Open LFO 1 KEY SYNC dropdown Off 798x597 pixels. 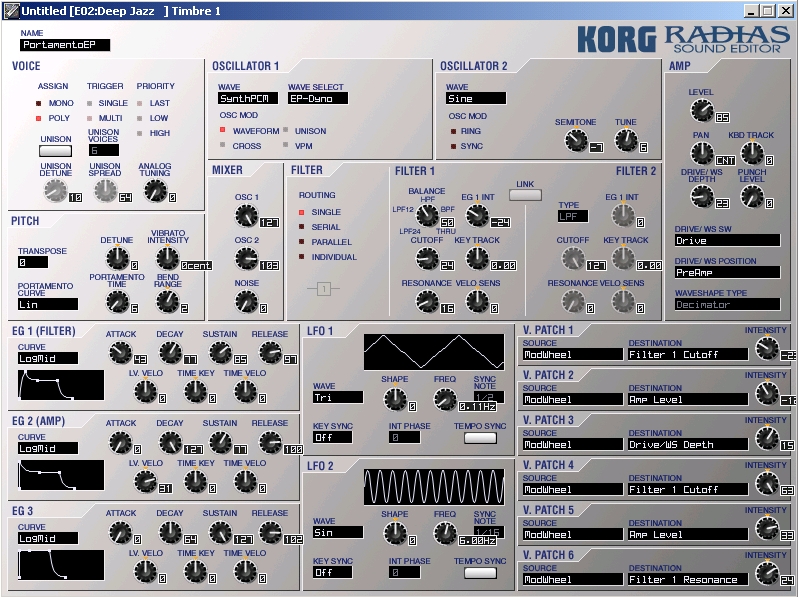(x=332, y=437)
